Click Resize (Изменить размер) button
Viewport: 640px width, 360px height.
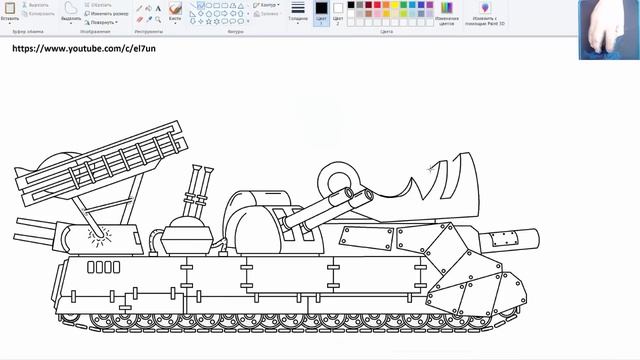pyautogui.click(x=106, y=13)
